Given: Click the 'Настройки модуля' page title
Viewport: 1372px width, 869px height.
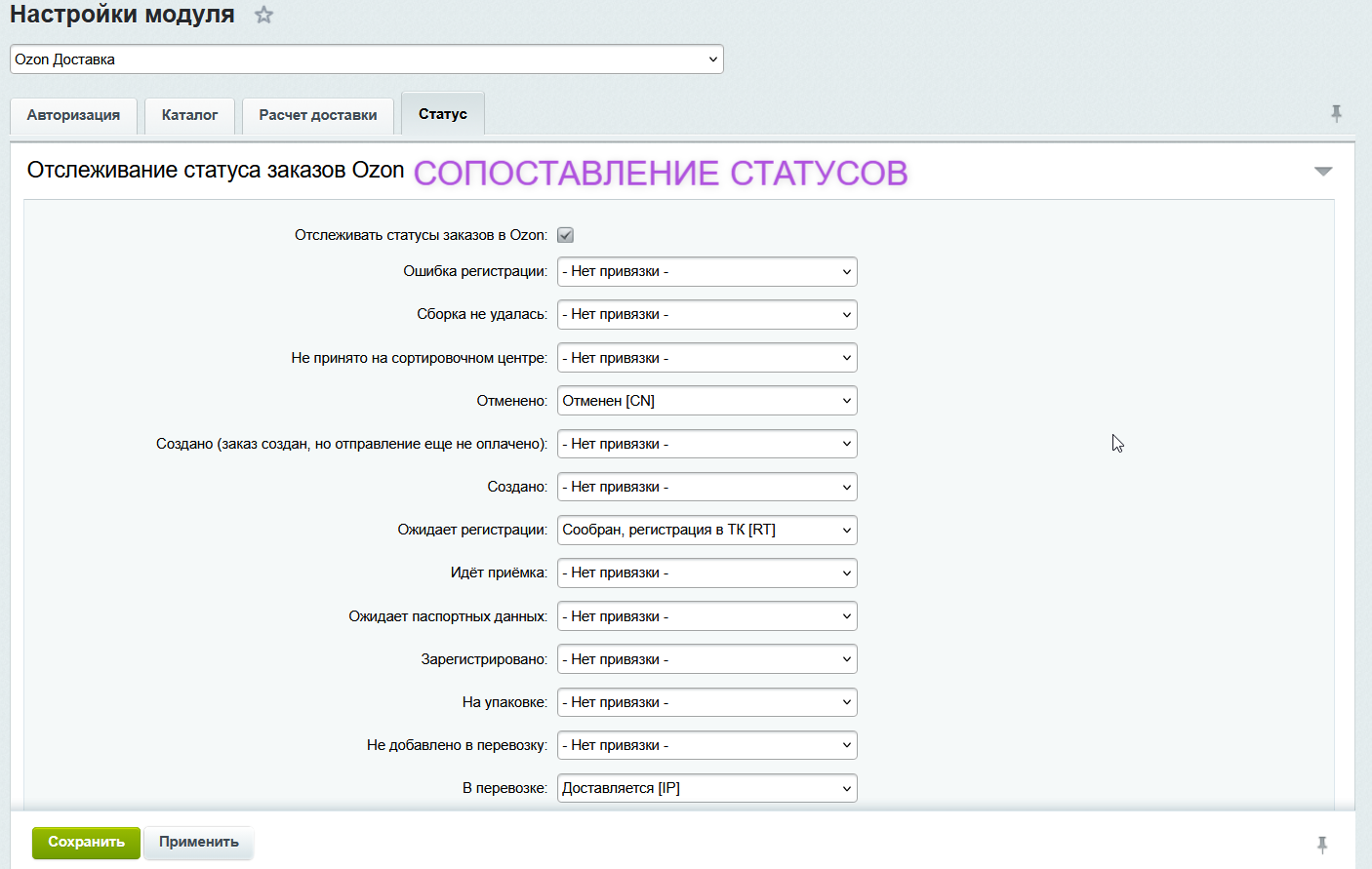Looking at the screenshot, I should click(x=122, y=15).
